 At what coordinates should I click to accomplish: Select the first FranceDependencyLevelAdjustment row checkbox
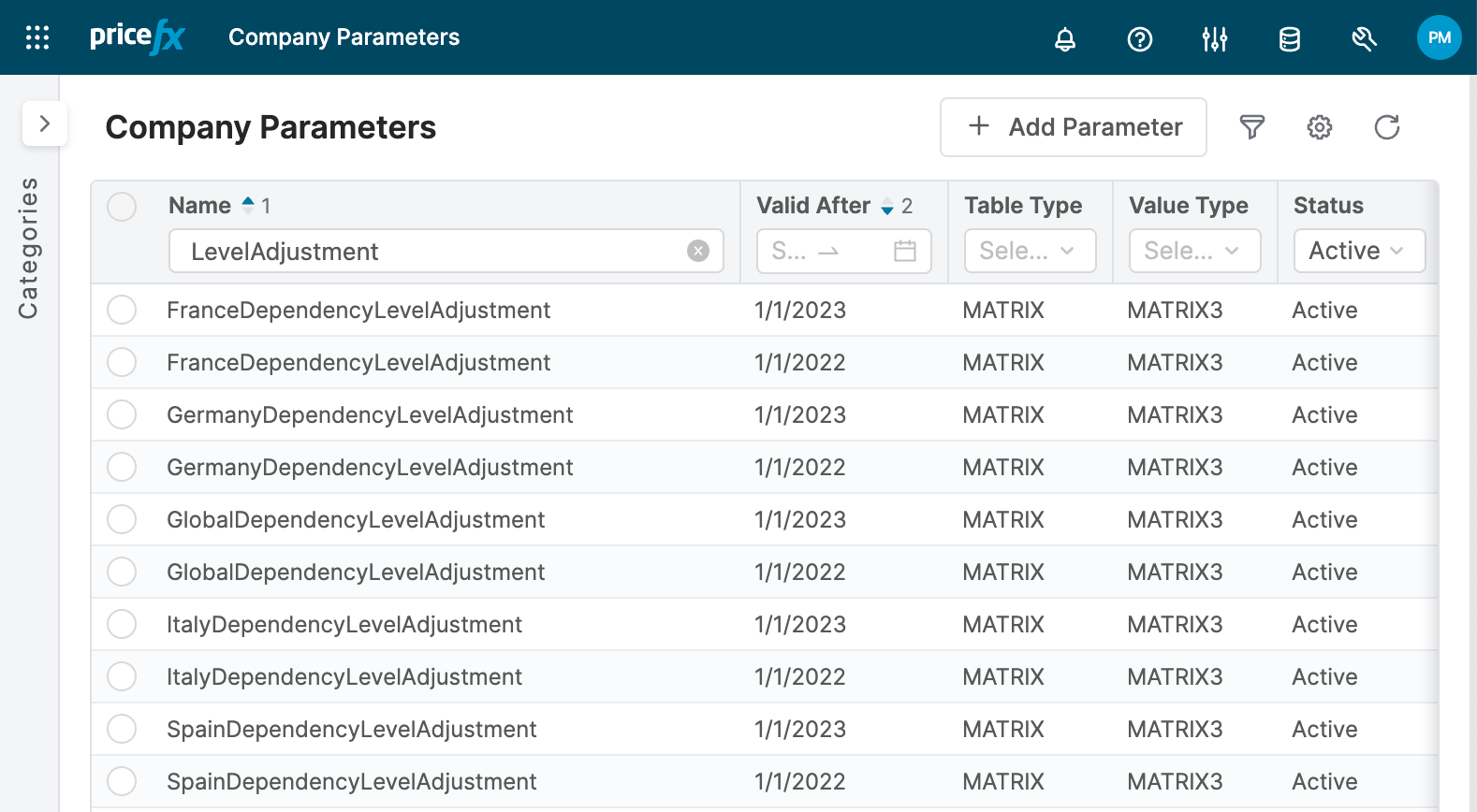tap(122, 310)
